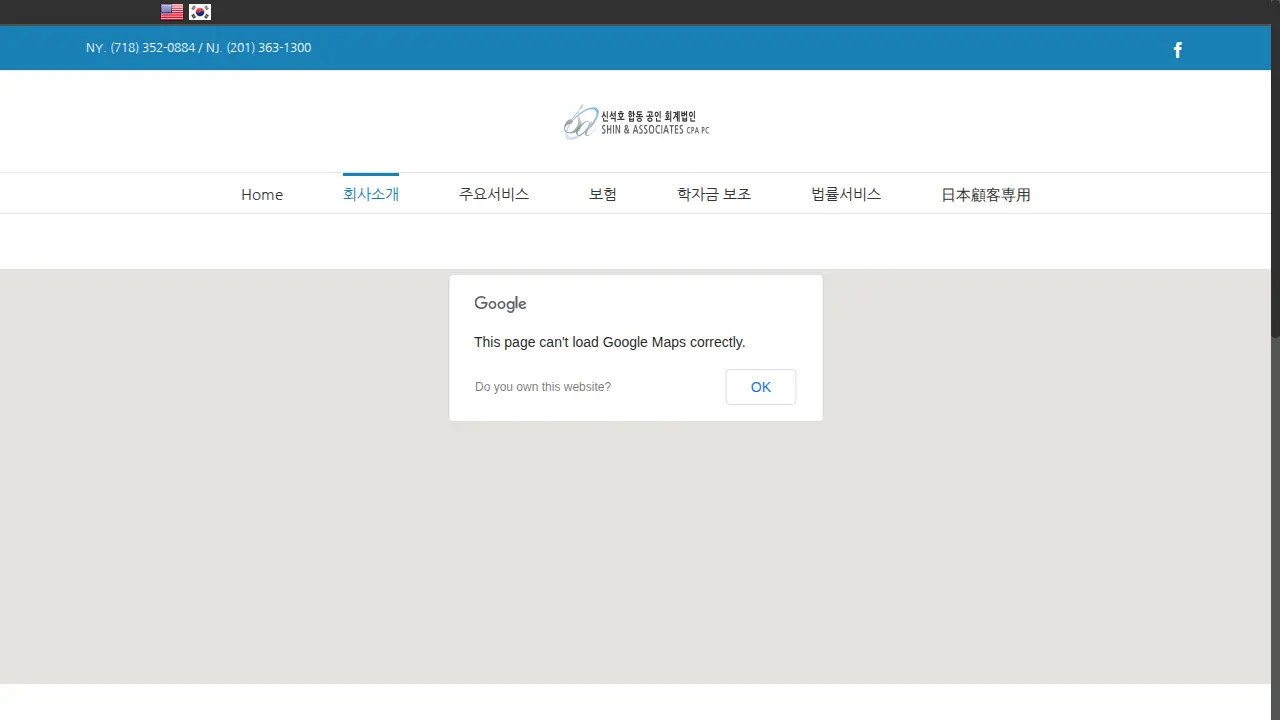Image resolution: width=1280 pixels, height=720 pixels.
Task: Switch site language using Korean flag icon
Action: click(200, 12)
